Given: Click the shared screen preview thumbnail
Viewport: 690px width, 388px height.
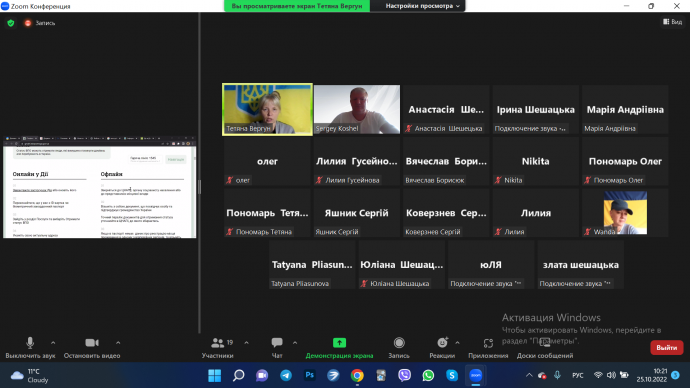Looking at the screenshot, I should click(99, 187).
